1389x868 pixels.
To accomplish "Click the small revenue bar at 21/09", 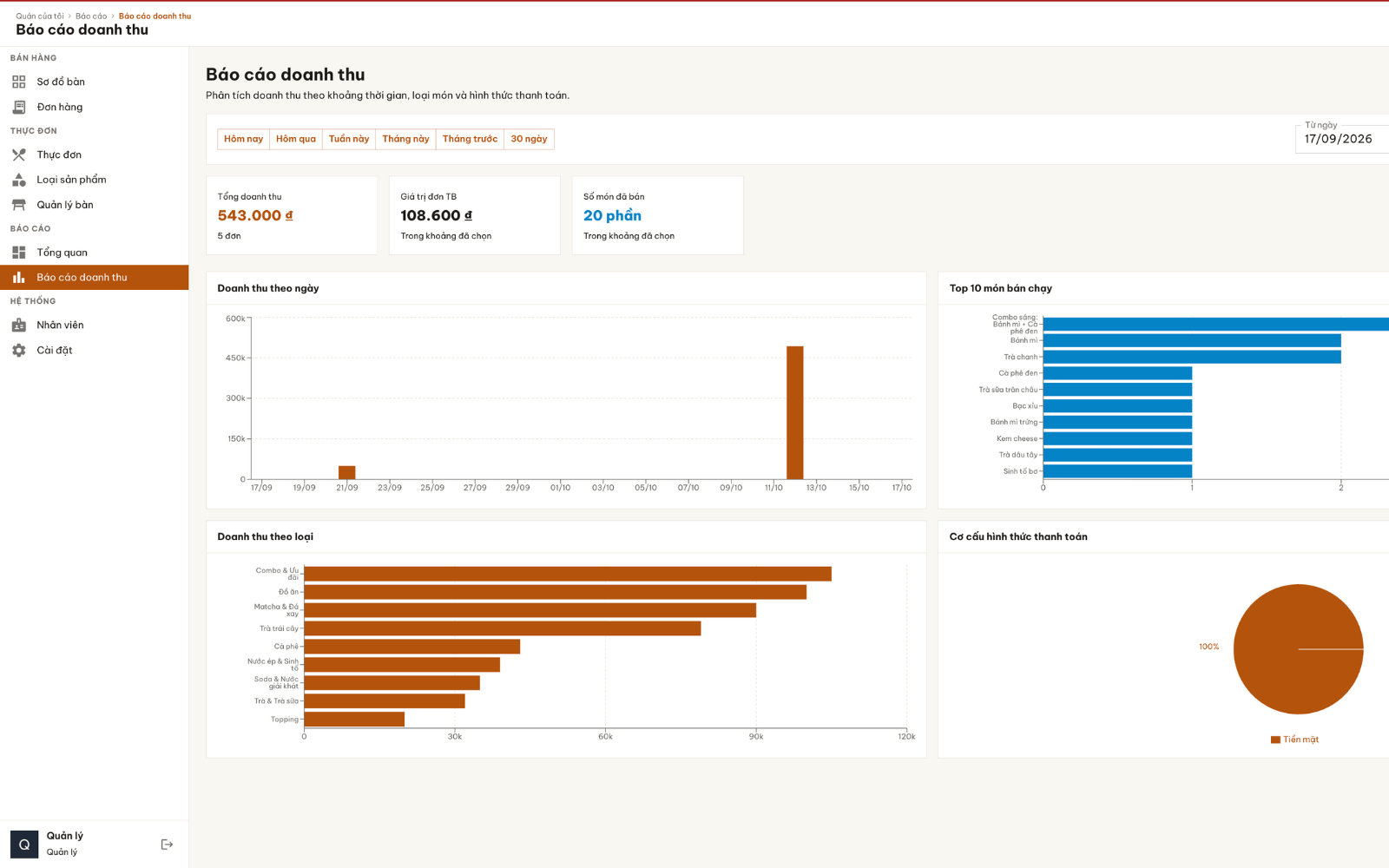I will click(346, 472).
